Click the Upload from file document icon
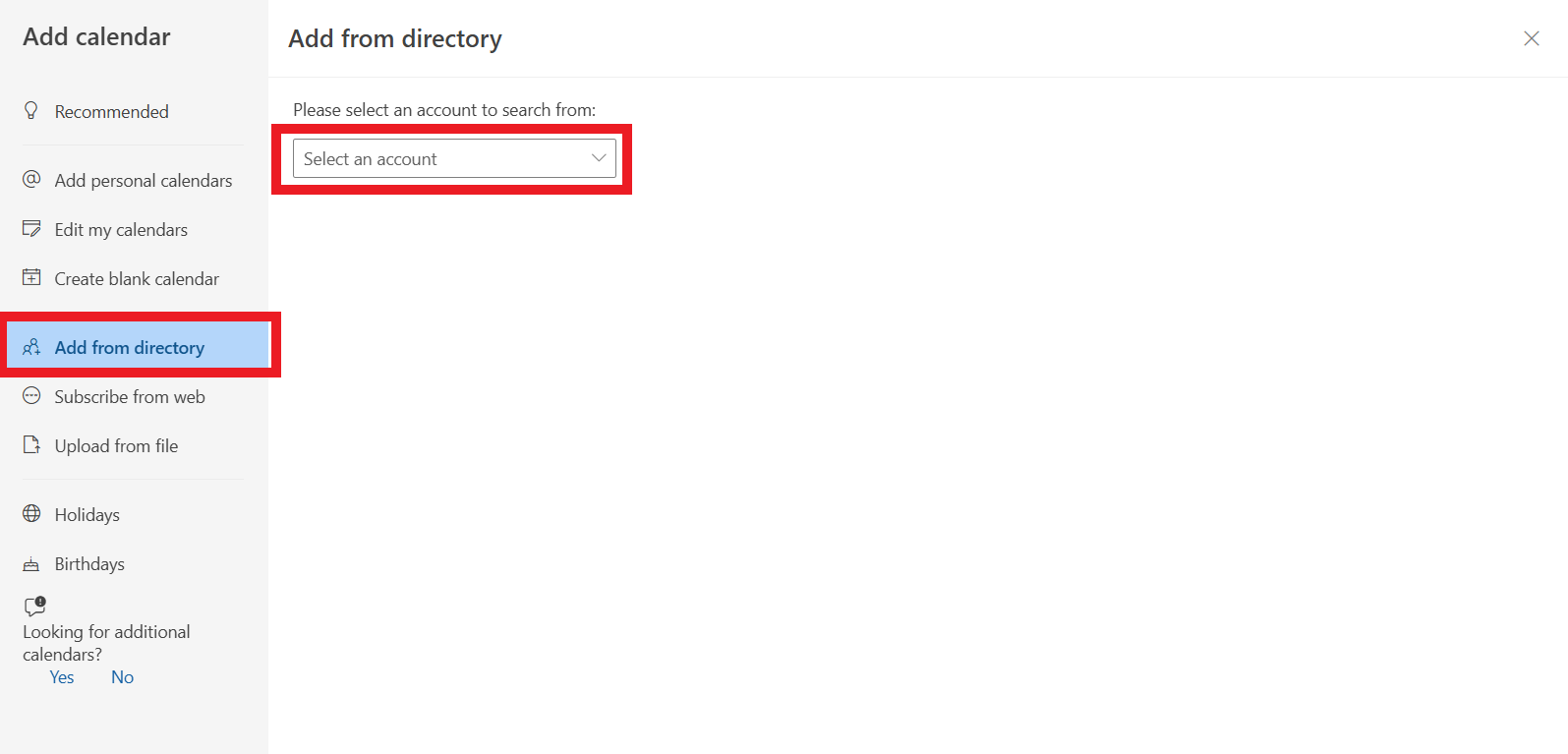This screenshot has height=754, width=1568. click(31, 444)
